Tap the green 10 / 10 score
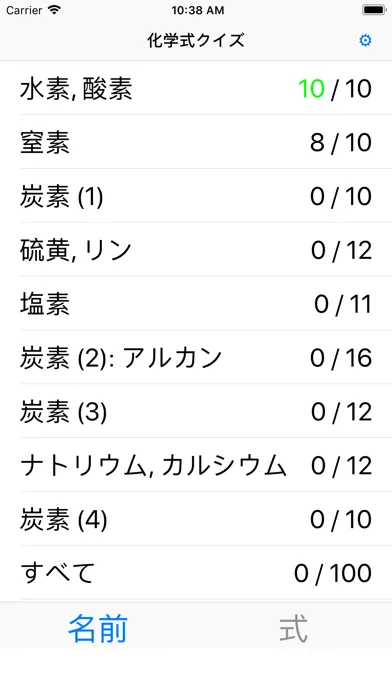 pyautogui.click(x=335, y=89)
